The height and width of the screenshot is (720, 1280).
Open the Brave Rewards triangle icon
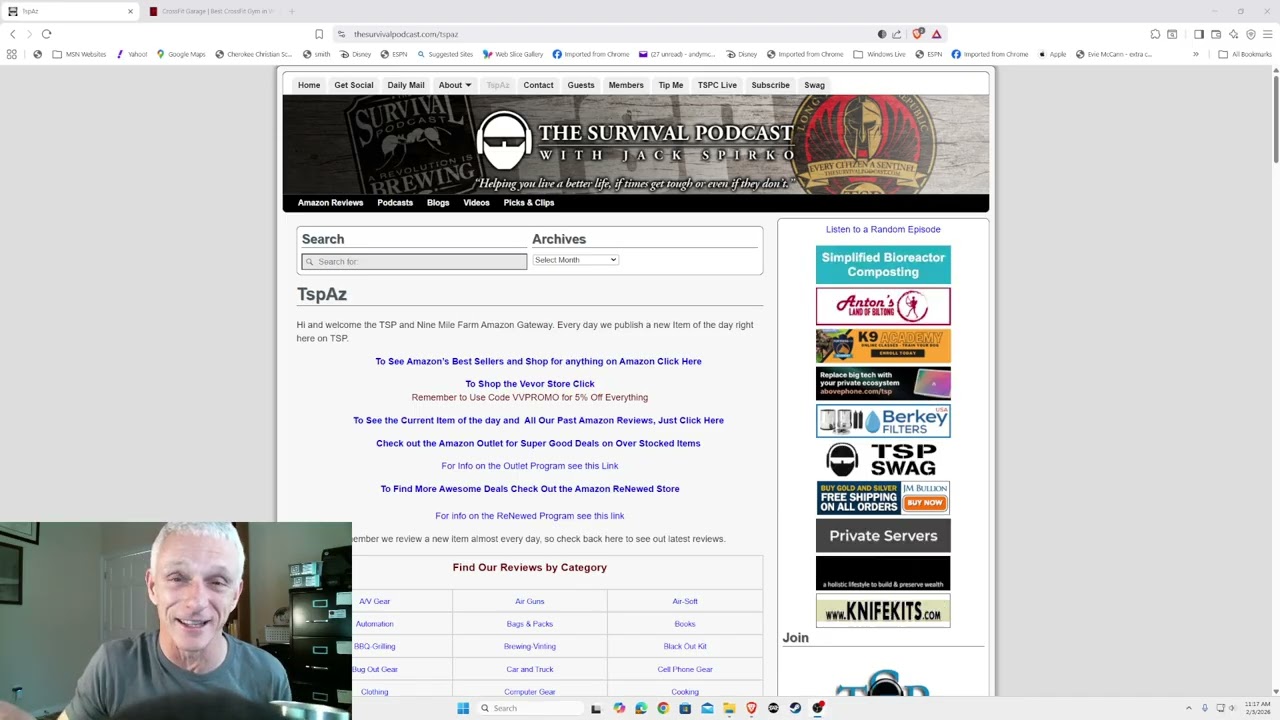point(936,34)
